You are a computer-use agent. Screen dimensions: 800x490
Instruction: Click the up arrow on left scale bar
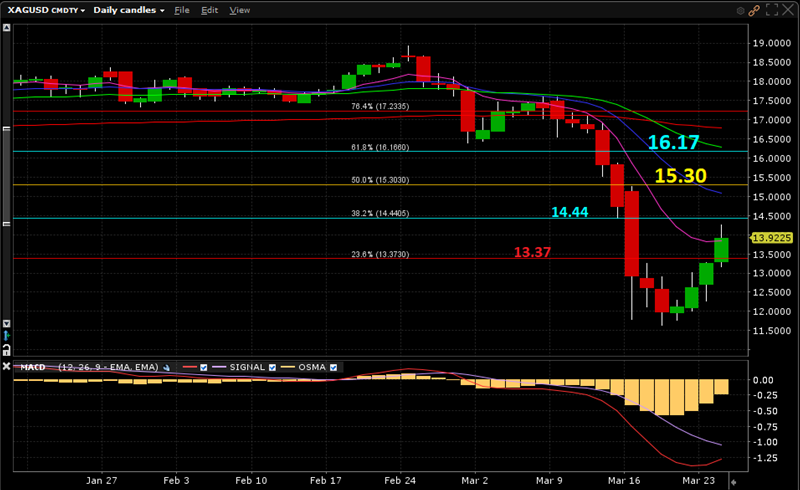7,28
